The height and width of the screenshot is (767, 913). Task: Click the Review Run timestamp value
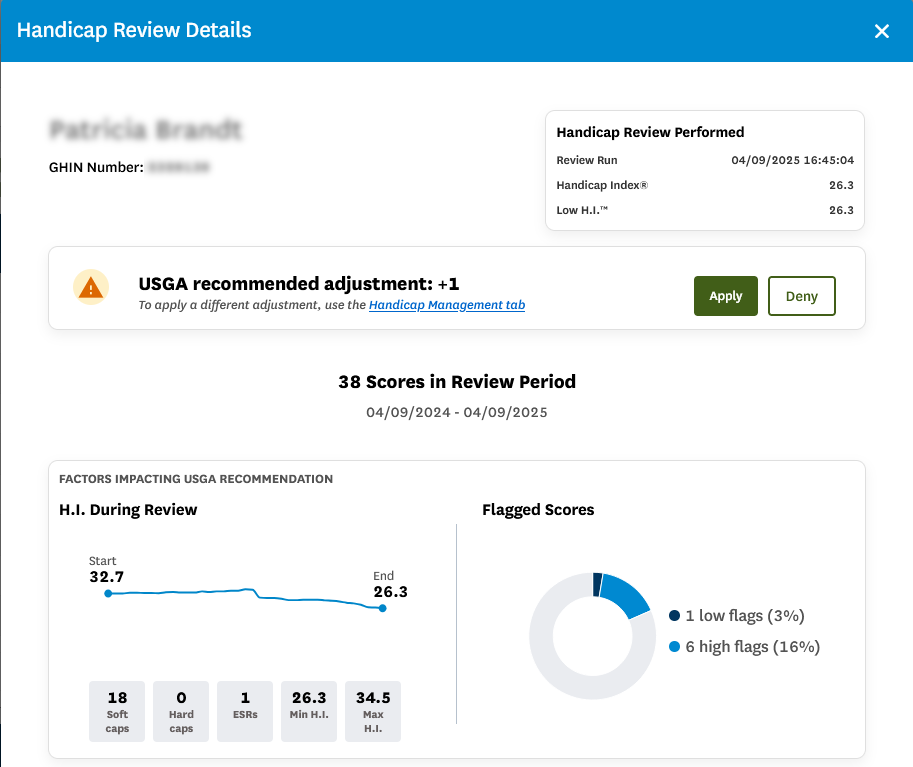(x=792, y=160)
